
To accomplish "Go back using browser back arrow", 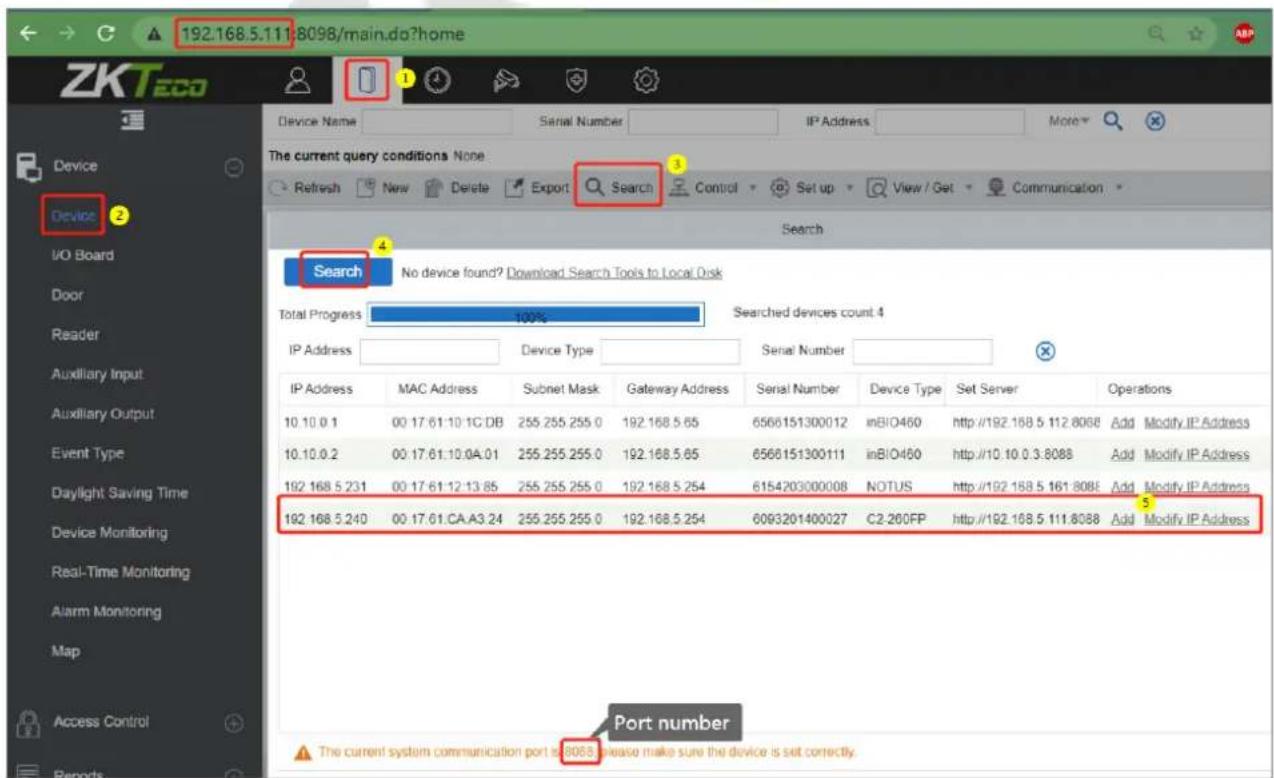I will 29,33.
